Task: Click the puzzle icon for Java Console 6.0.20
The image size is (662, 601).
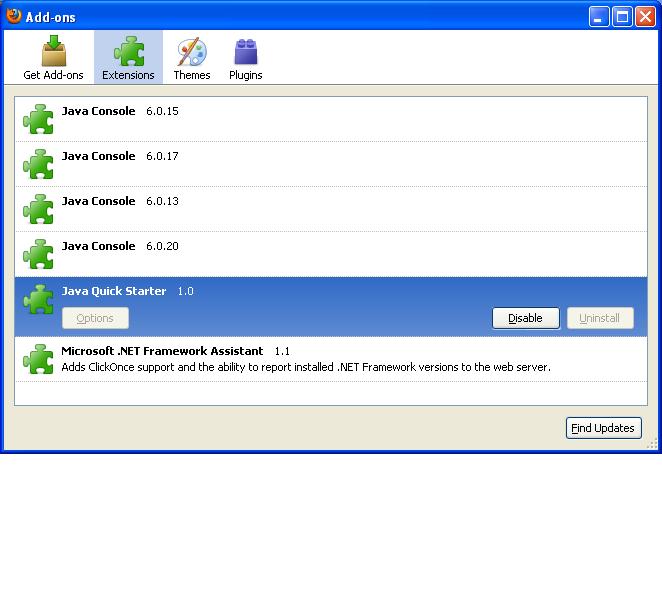Action: click(38, 254)
